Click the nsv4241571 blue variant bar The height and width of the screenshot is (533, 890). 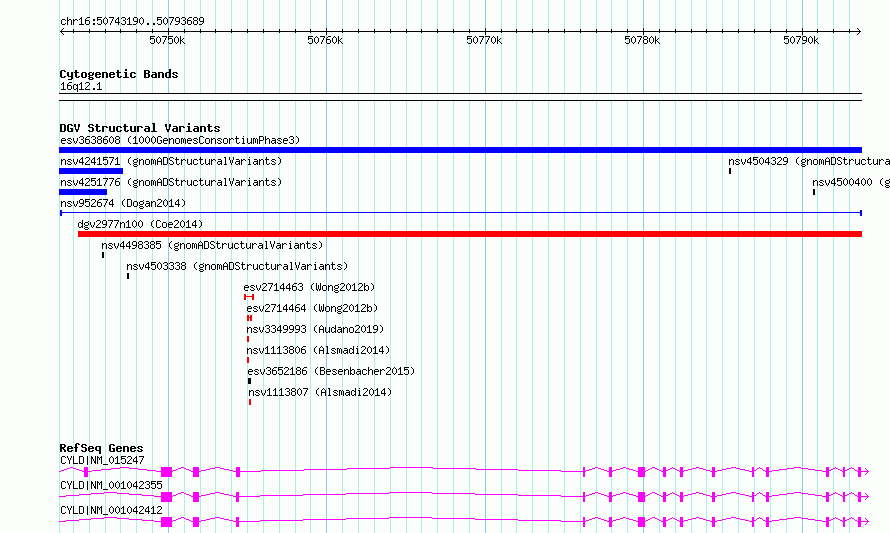91,171
